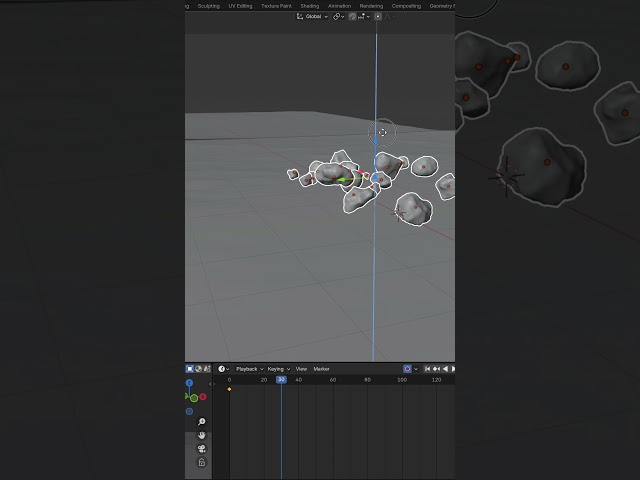Click the red X axis on navigation gizmo
The image size is (640, 480).
click(202, 397)
